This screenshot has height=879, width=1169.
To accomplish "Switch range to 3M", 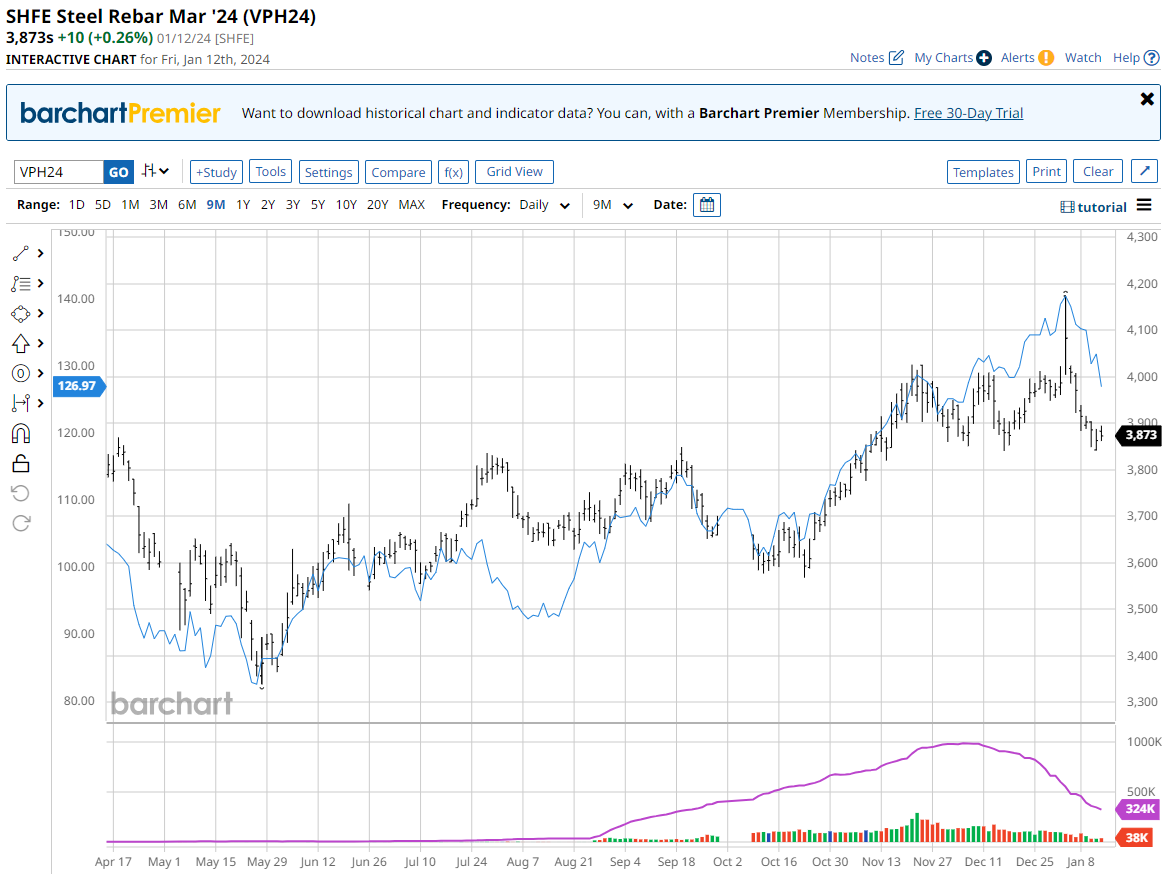I will (158, 205).
